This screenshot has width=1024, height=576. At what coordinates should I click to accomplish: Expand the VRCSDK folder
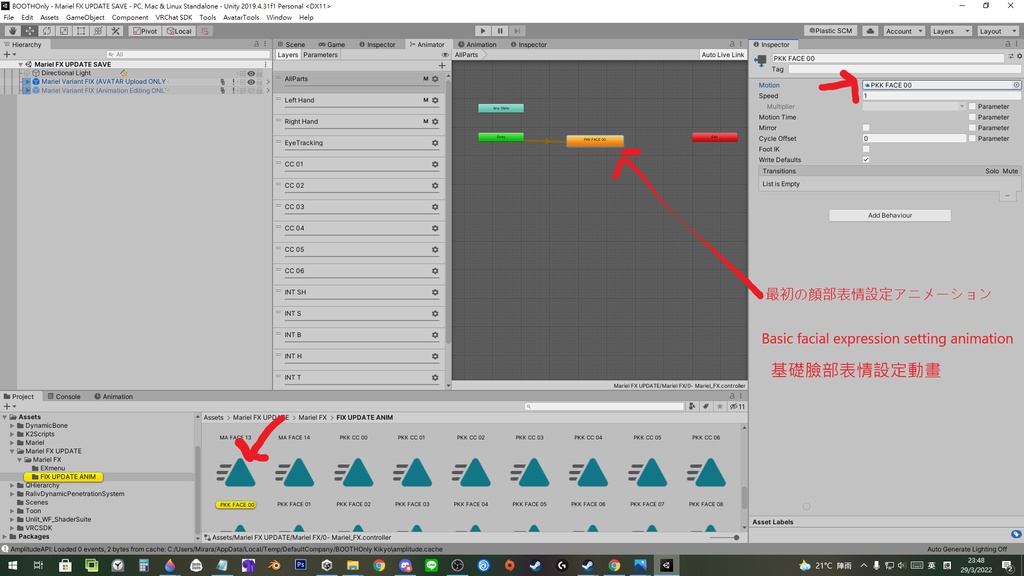tap(12, 528)
